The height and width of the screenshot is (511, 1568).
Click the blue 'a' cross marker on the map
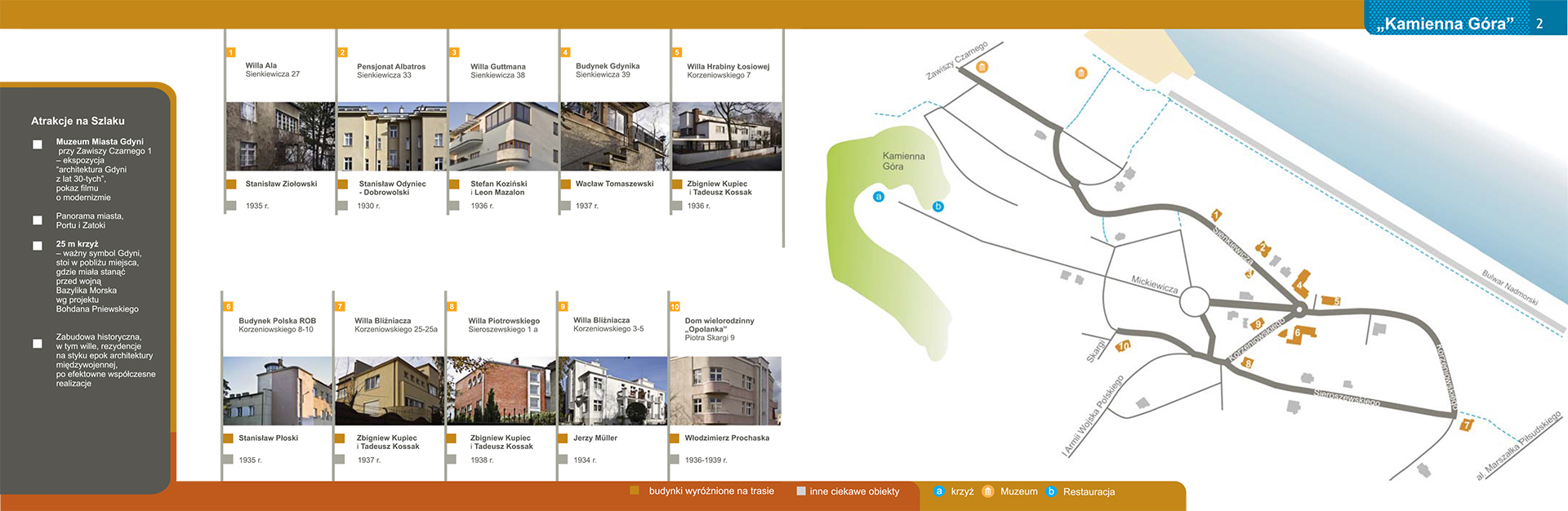coord(879,197)
